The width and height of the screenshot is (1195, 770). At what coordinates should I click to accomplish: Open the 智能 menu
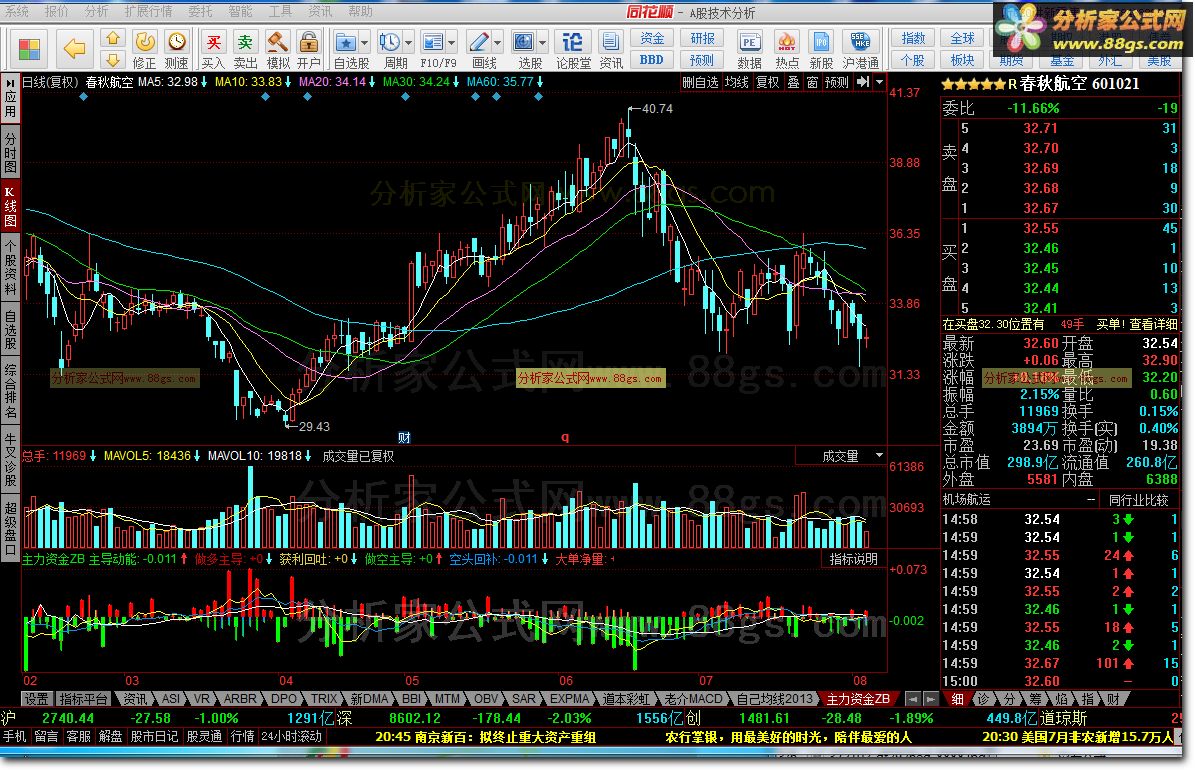[240, 11]
